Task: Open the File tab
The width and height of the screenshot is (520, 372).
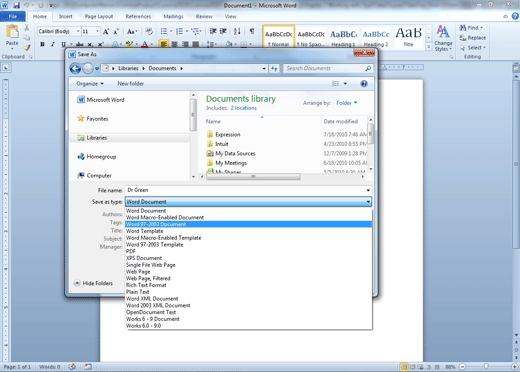Action: pos(13,16)
